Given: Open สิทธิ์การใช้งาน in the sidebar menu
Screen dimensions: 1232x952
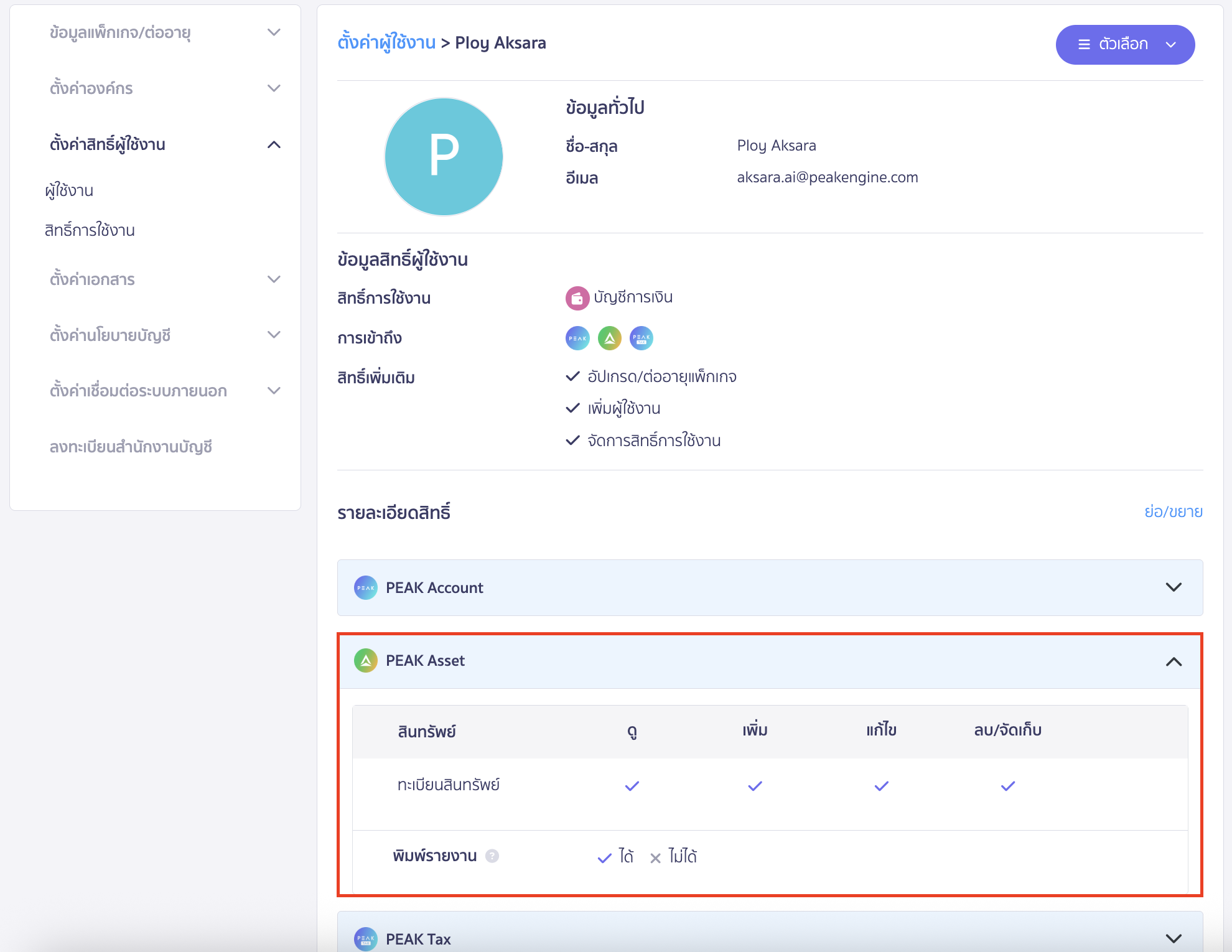Looking at the screenshot, I should (x=90, y=230).
